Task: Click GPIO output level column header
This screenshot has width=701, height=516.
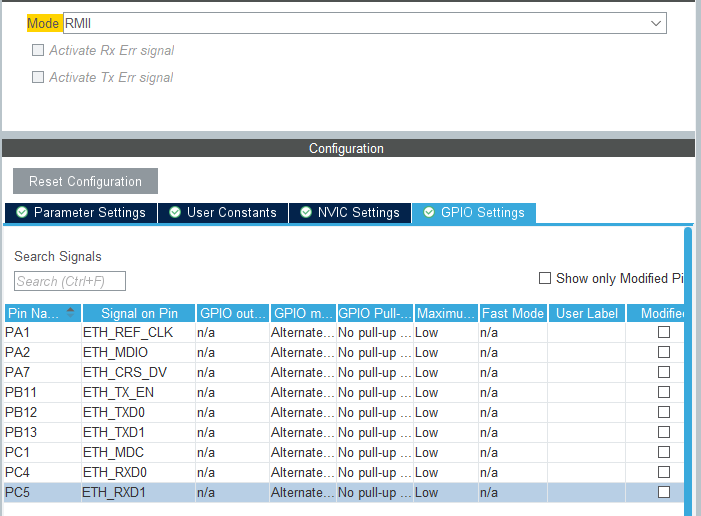Action: coord(232,313)
